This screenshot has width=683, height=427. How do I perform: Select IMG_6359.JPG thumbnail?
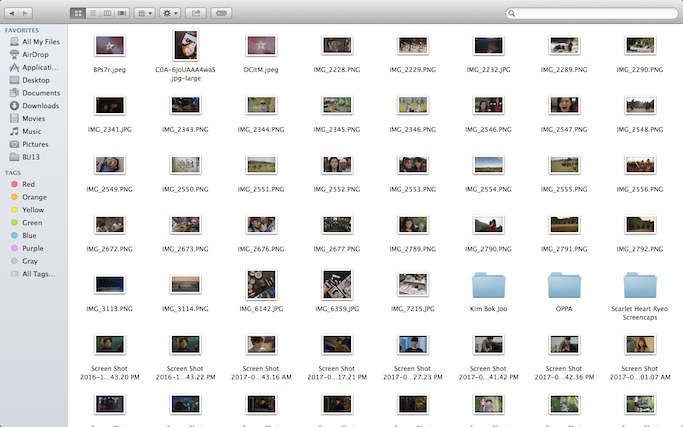pos(337,285)
